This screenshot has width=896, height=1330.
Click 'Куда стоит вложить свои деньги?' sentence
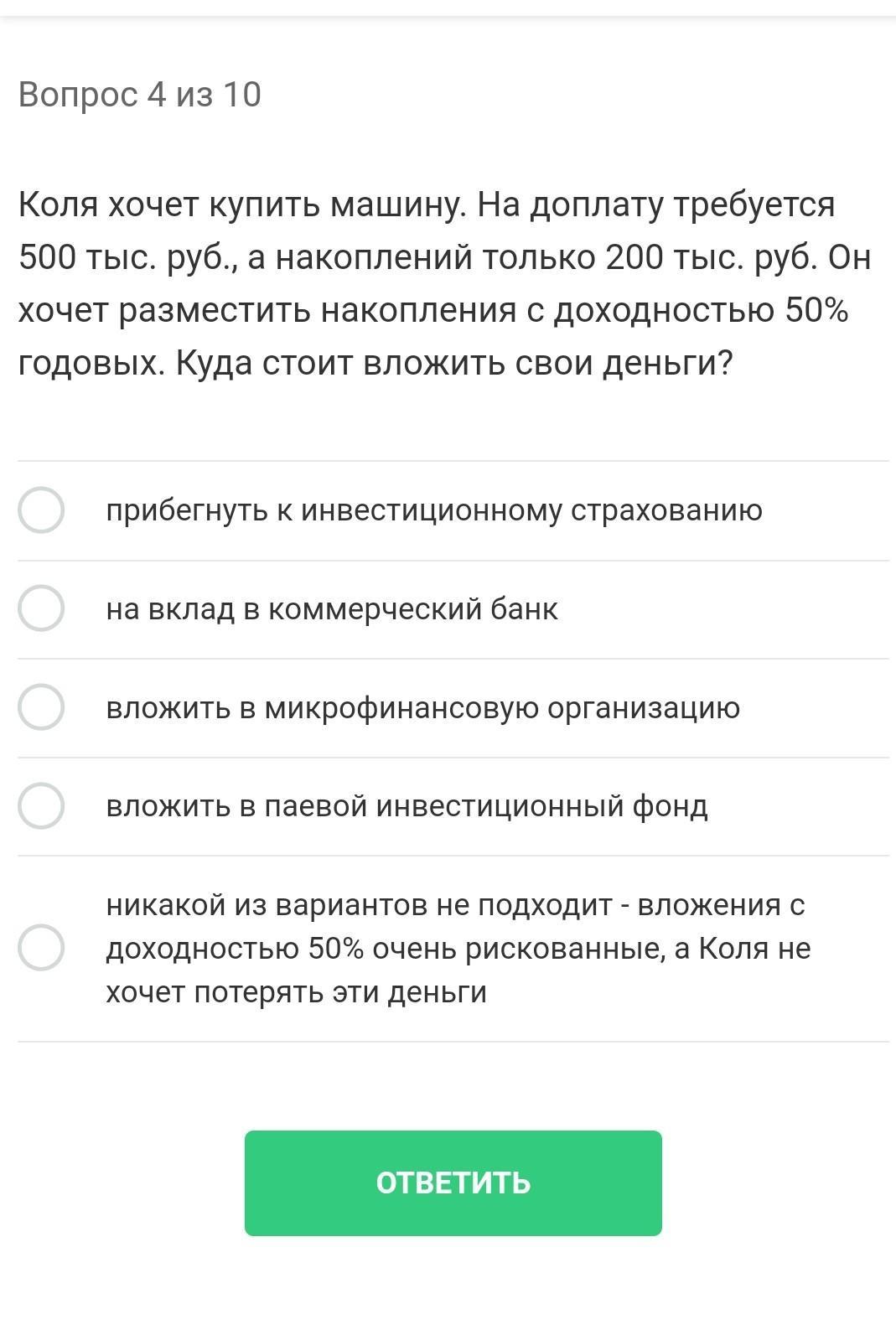tap(453, 364)
